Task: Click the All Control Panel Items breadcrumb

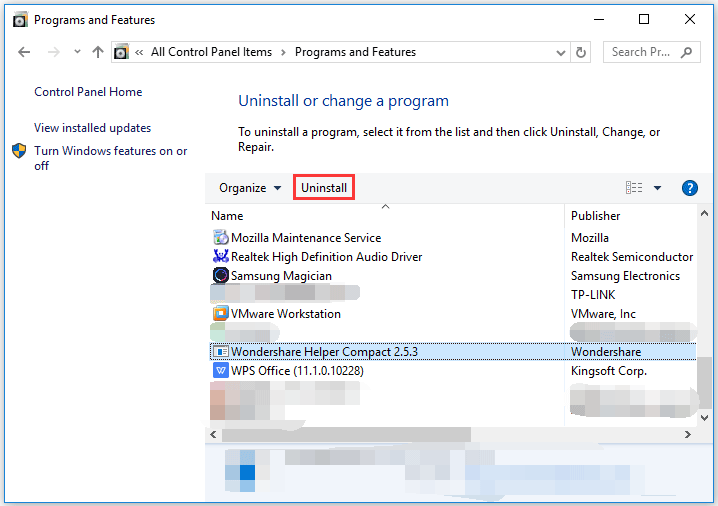Action: click(211, 52)
